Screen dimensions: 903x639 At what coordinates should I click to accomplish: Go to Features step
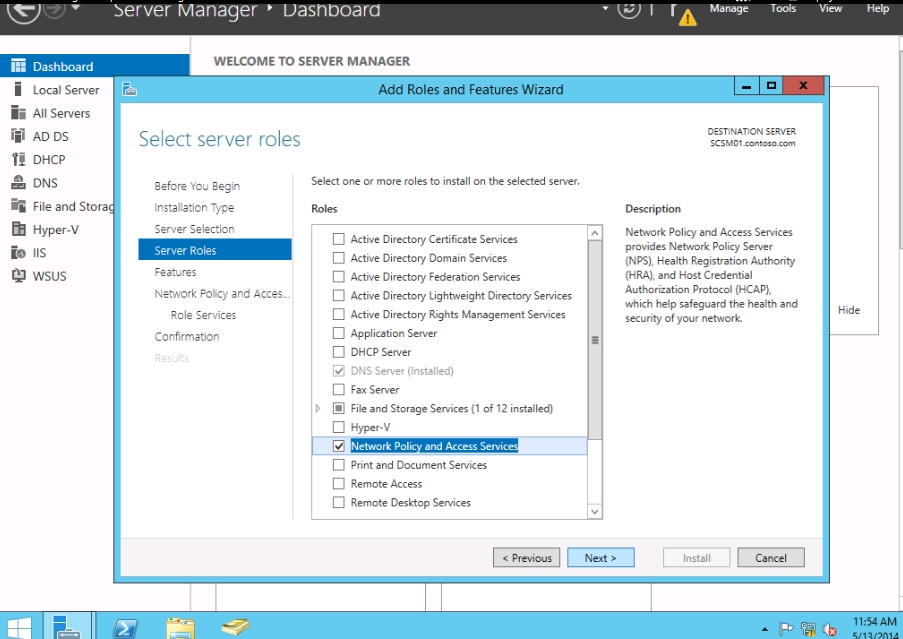175,272
